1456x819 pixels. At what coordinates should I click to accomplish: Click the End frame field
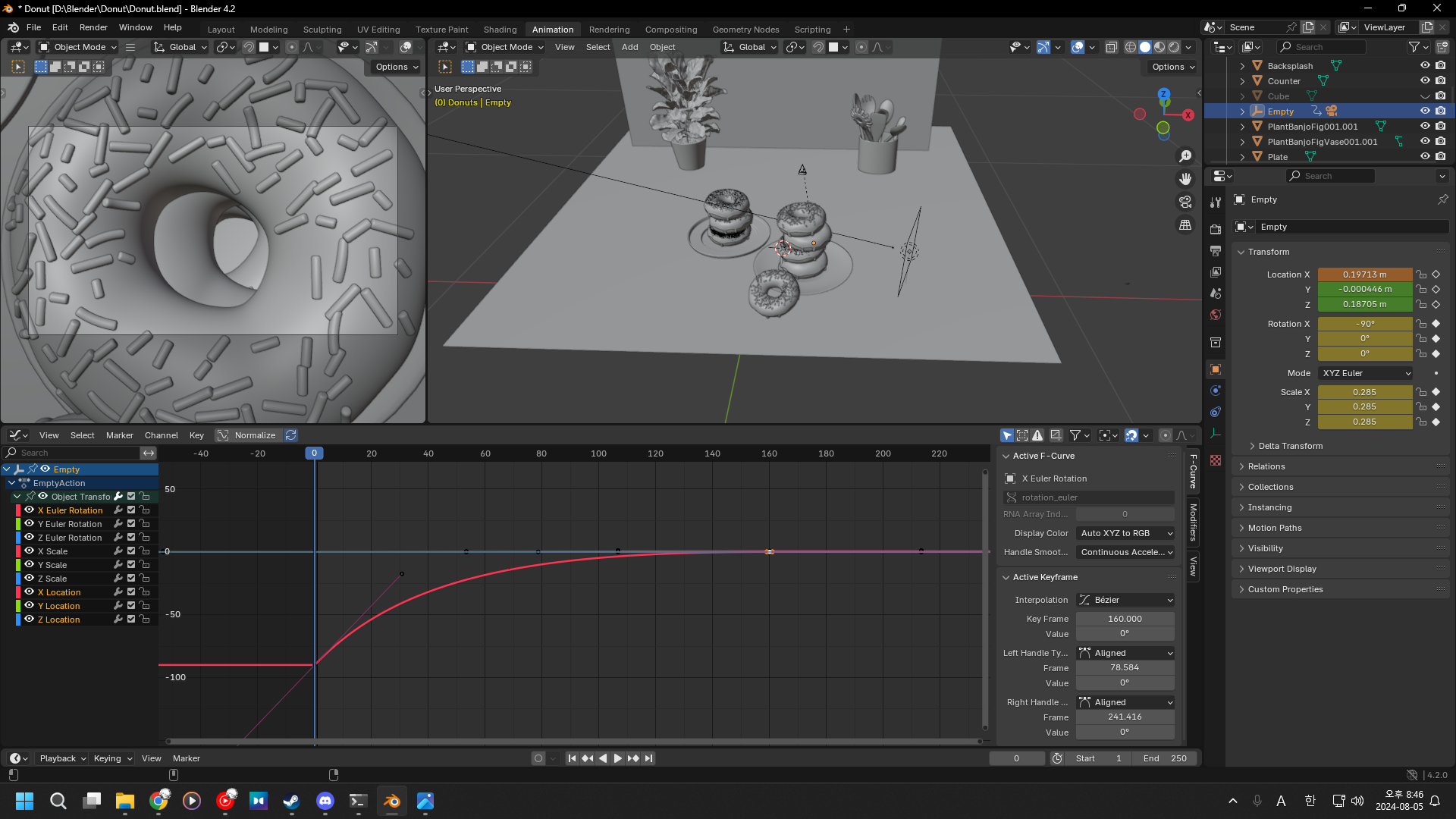pos(1165,758)
